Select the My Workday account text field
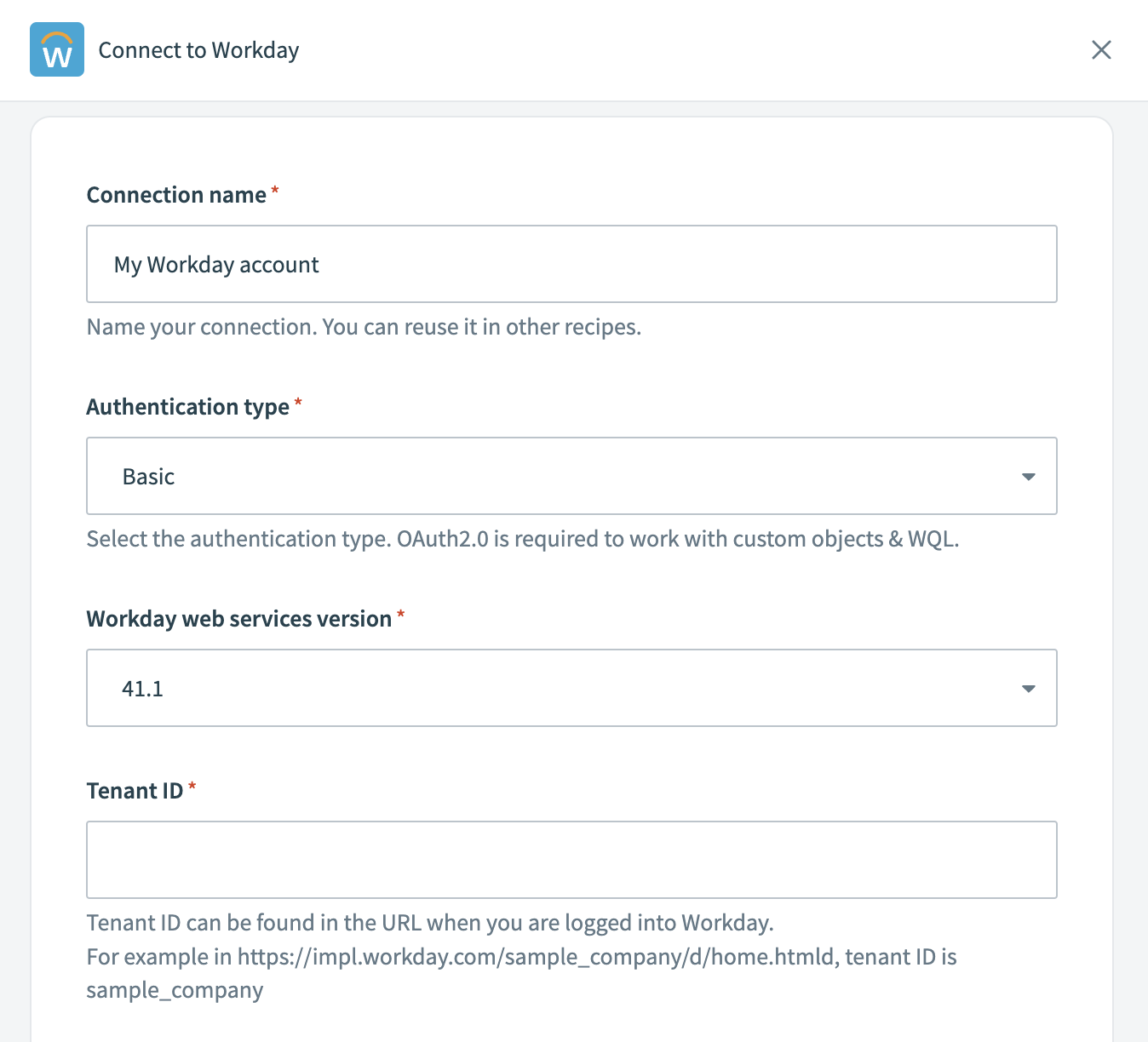The height and width of the screenshot is (1042, 1148). [x=571, y=264]
